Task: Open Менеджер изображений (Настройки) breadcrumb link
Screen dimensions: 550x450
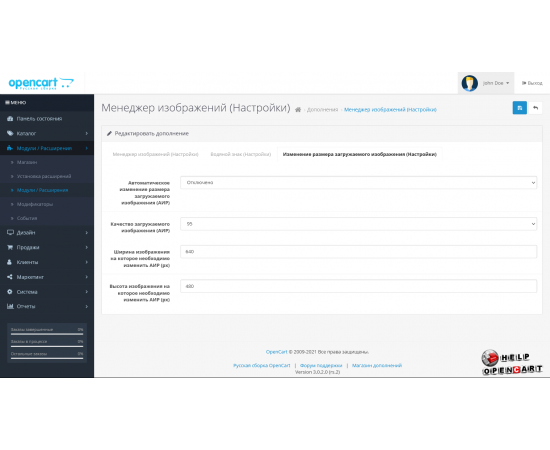Action: pyautogui.click(x=390, y=110)
